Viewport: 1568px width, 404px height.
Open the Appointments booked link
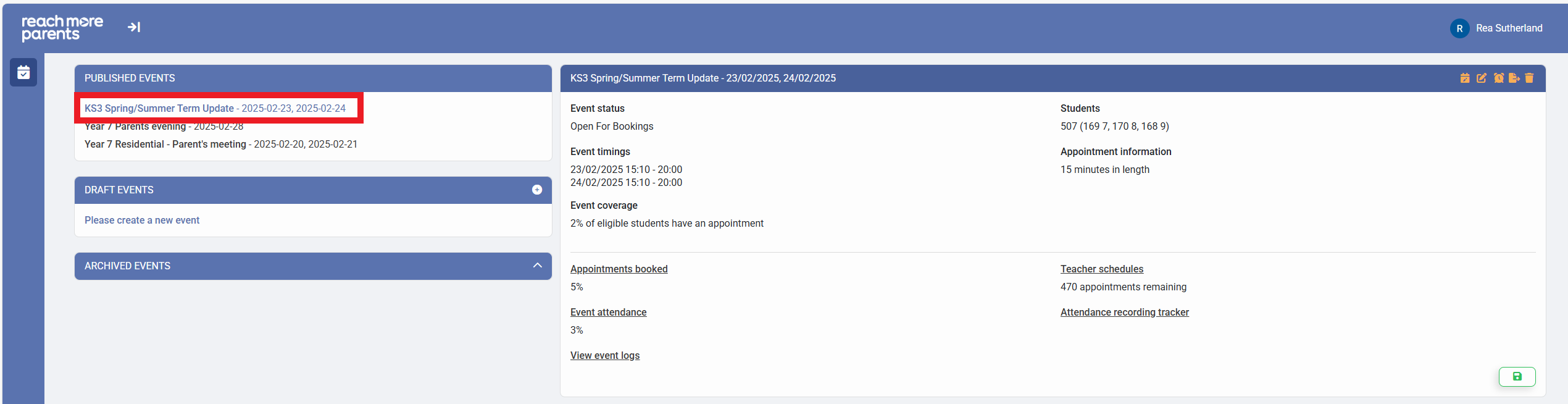[x=619, y=269]
